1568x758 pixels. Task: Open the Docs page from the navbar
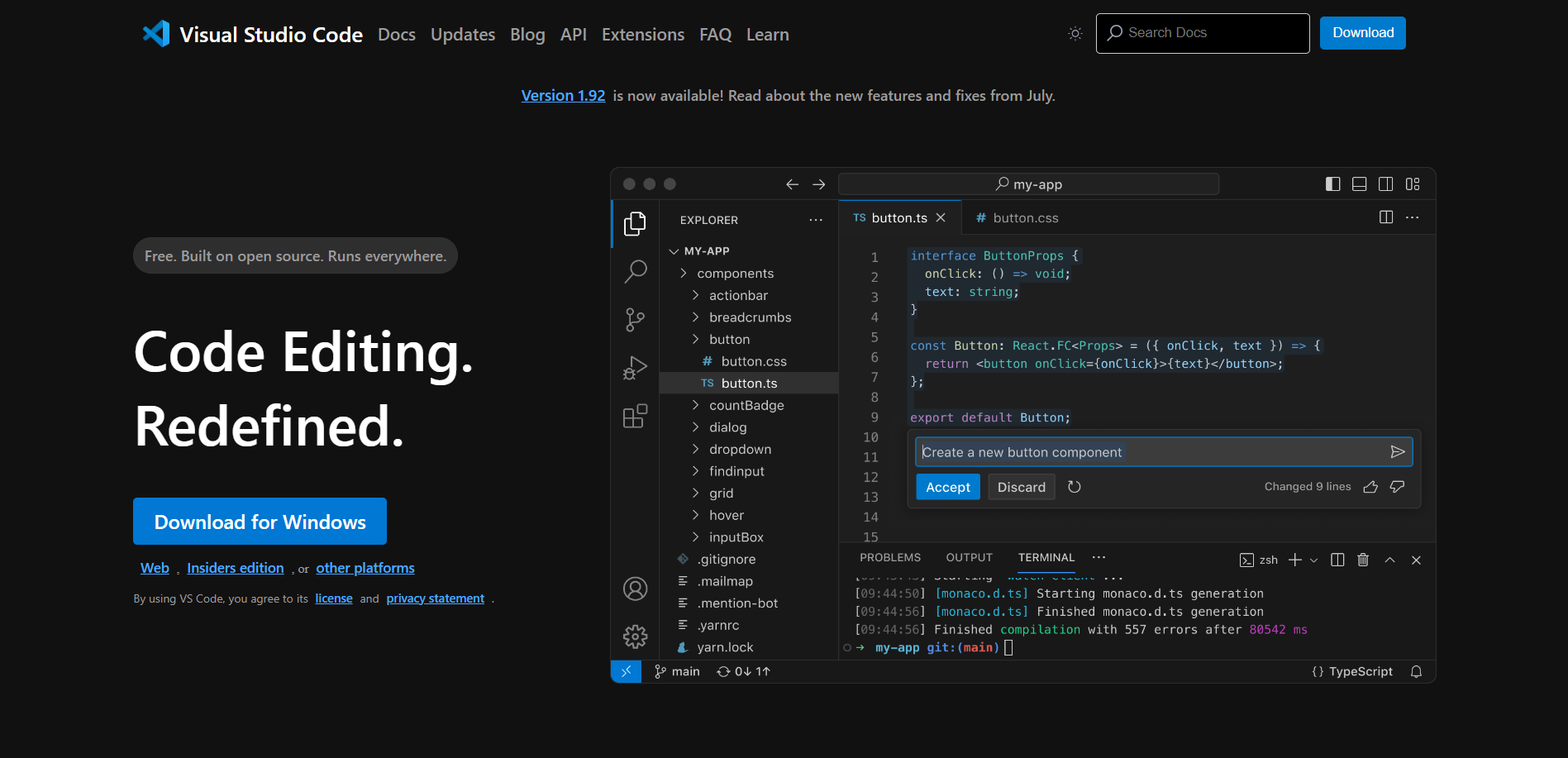(x=396, y=34)
